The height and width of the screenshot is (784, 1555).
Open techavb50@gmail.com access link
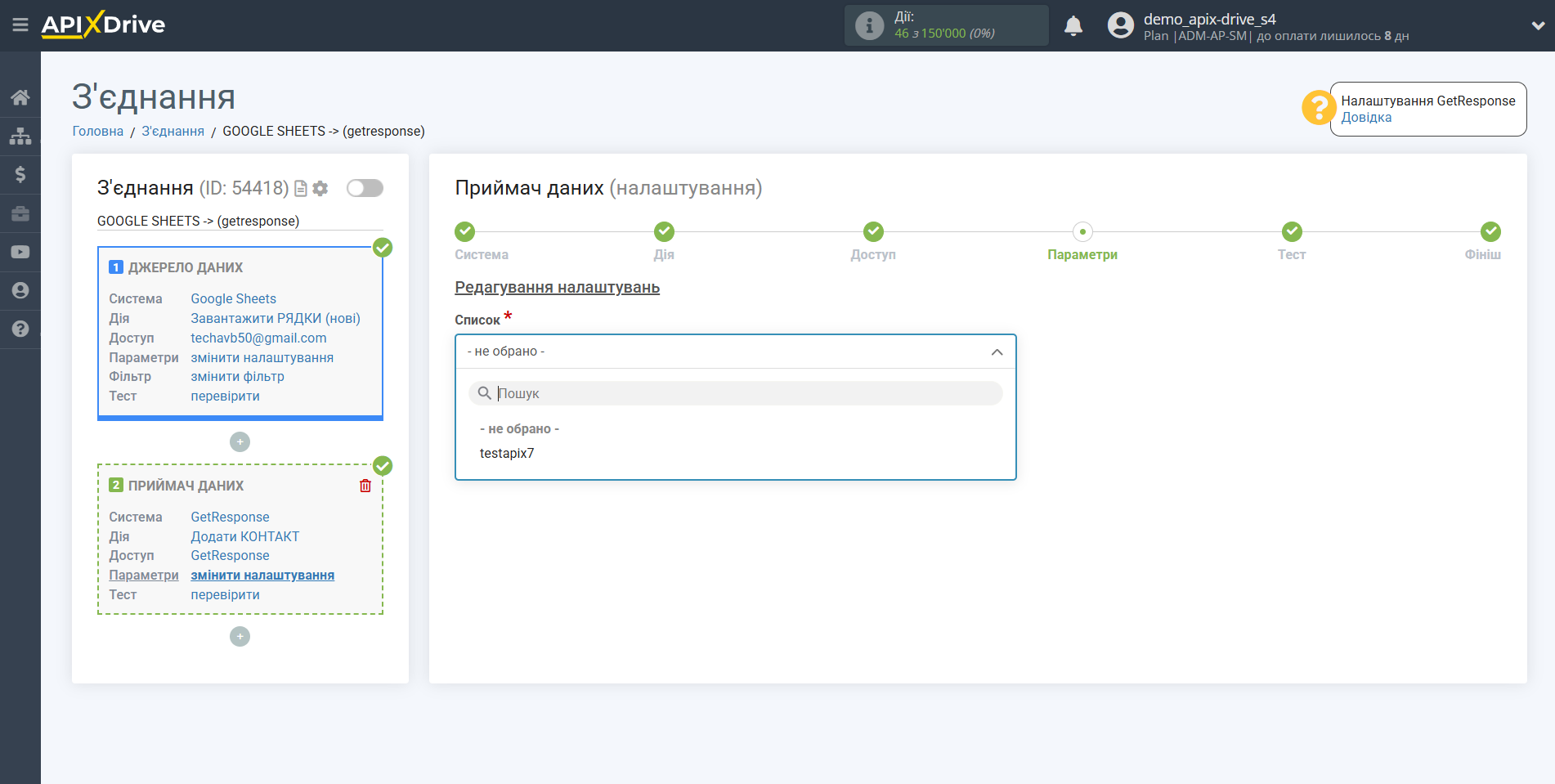(x=258, y=338)
